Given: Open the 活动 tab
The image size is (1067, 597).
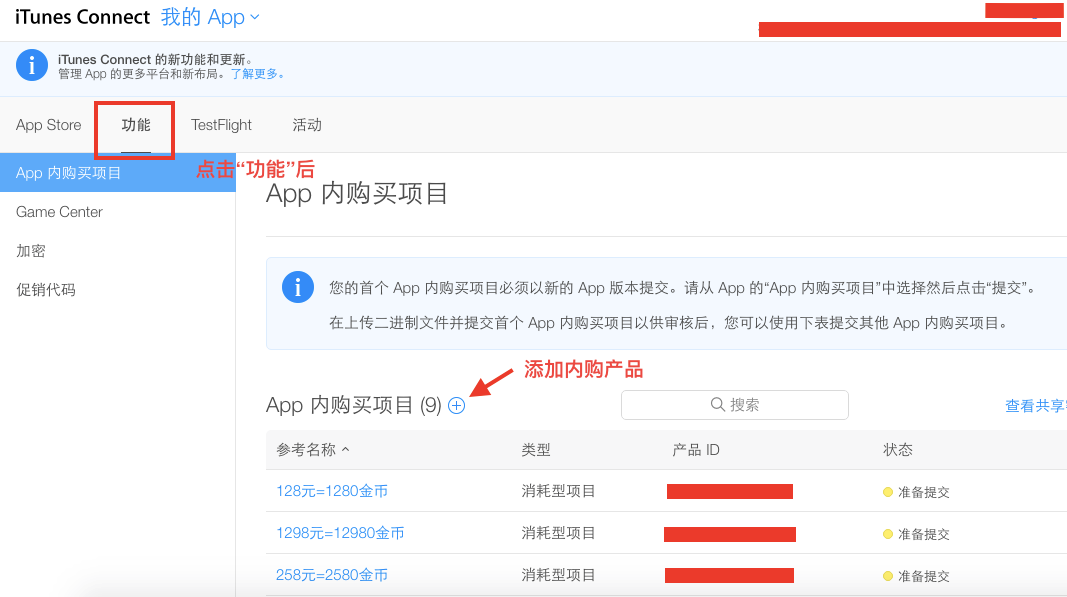Looking at the screenshot, I should point(307,125).
